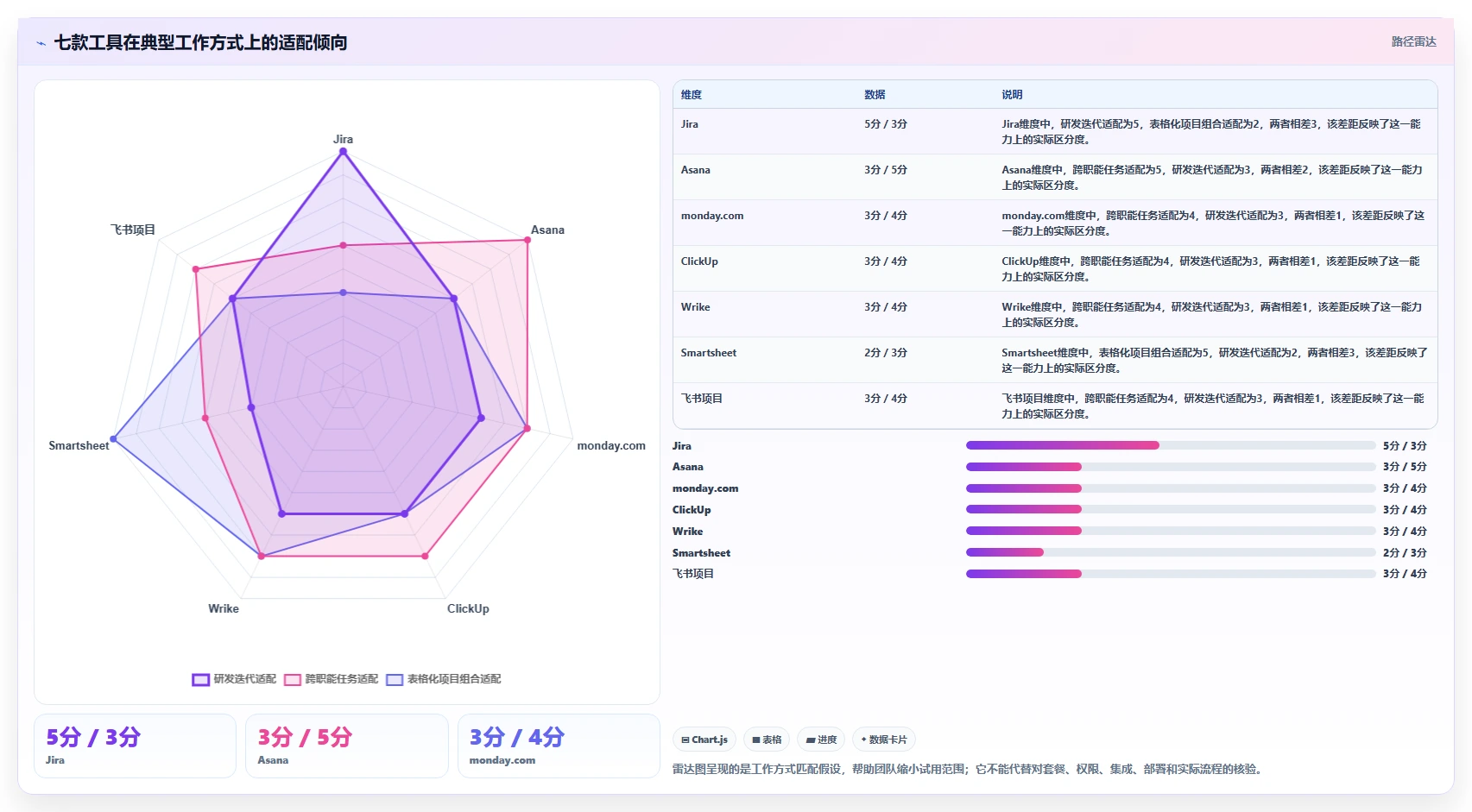Click the monday.com progress bar
The height and width of the screenshot is (812, 1472).
tap(1170, 488)
